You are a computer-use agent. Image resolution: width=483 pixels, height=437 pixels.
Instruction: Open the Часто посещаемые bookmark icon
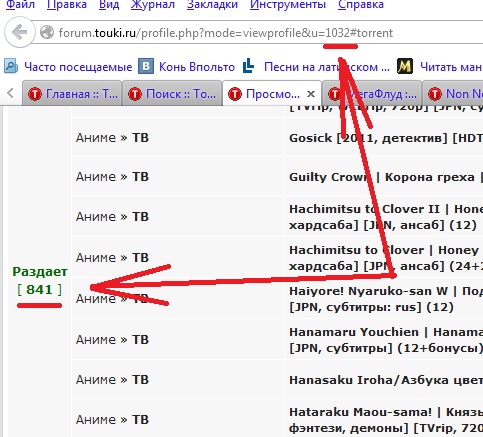11,66
